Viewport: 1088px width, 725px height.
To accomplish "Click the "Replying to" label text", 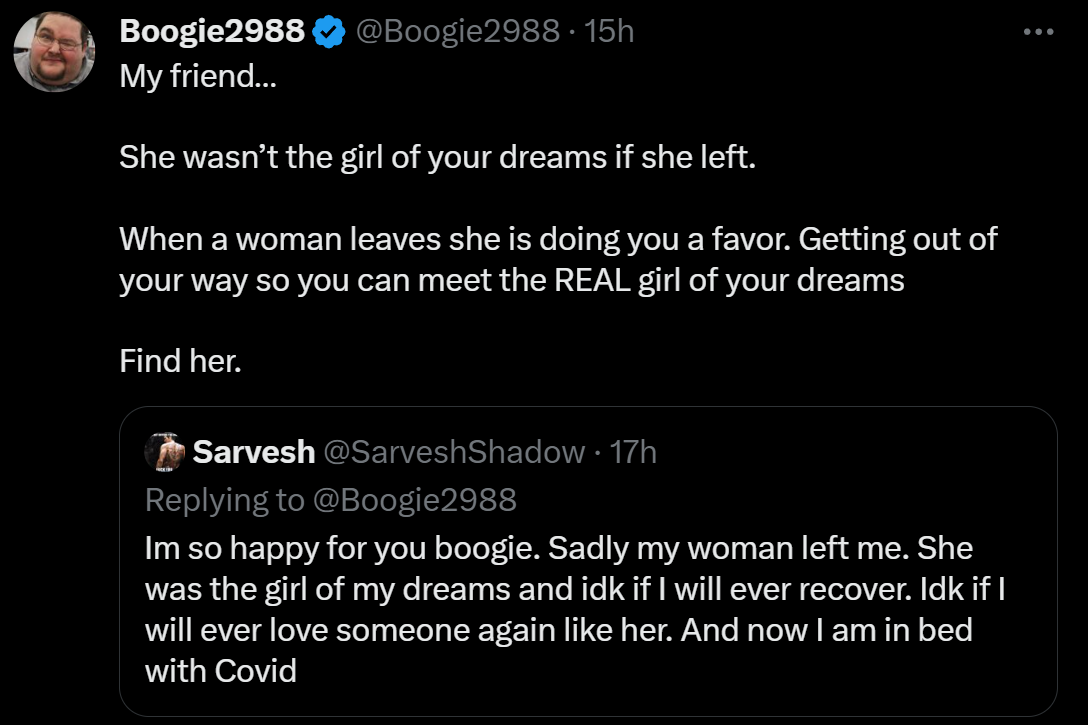I will pyautogui.click(x=224, y=499).
